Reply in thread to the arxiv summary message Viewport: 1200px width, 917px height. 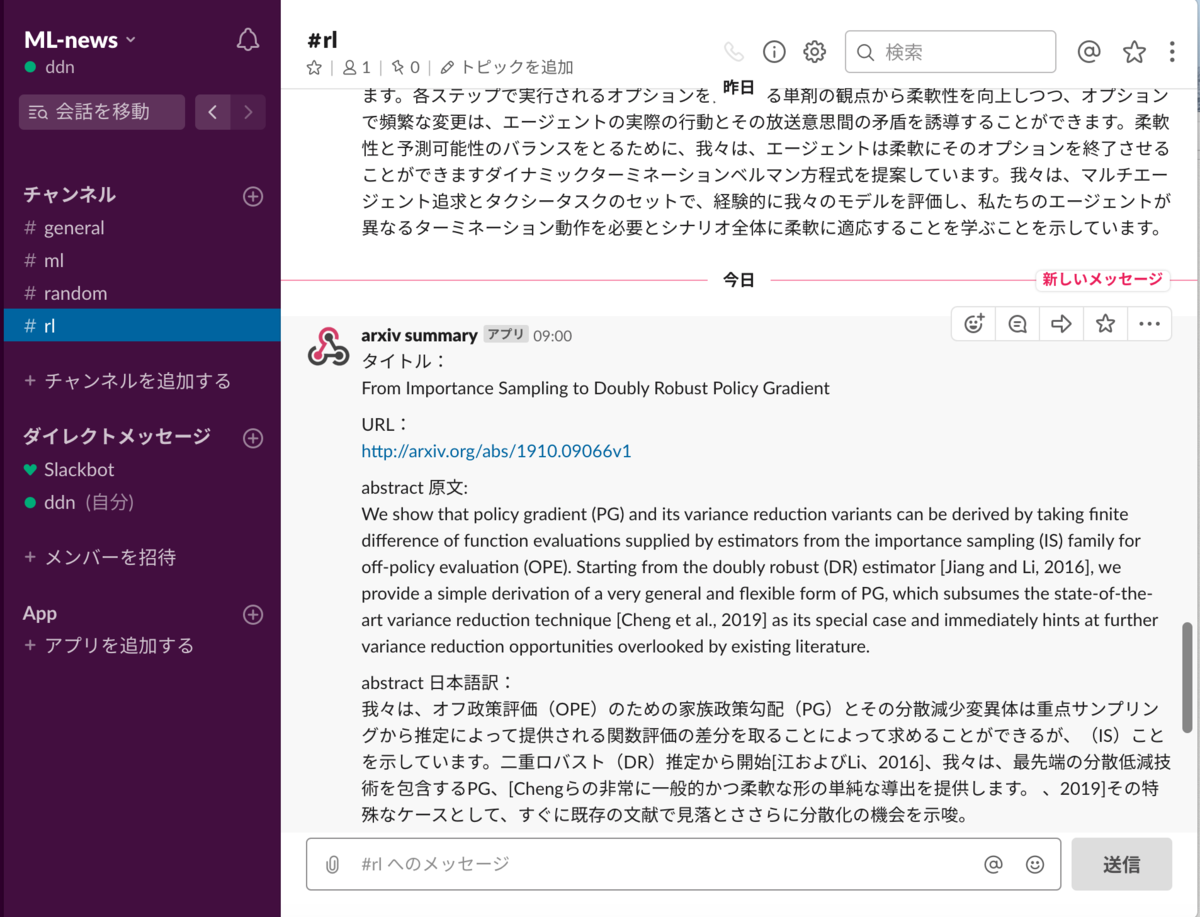point(1016,323)
